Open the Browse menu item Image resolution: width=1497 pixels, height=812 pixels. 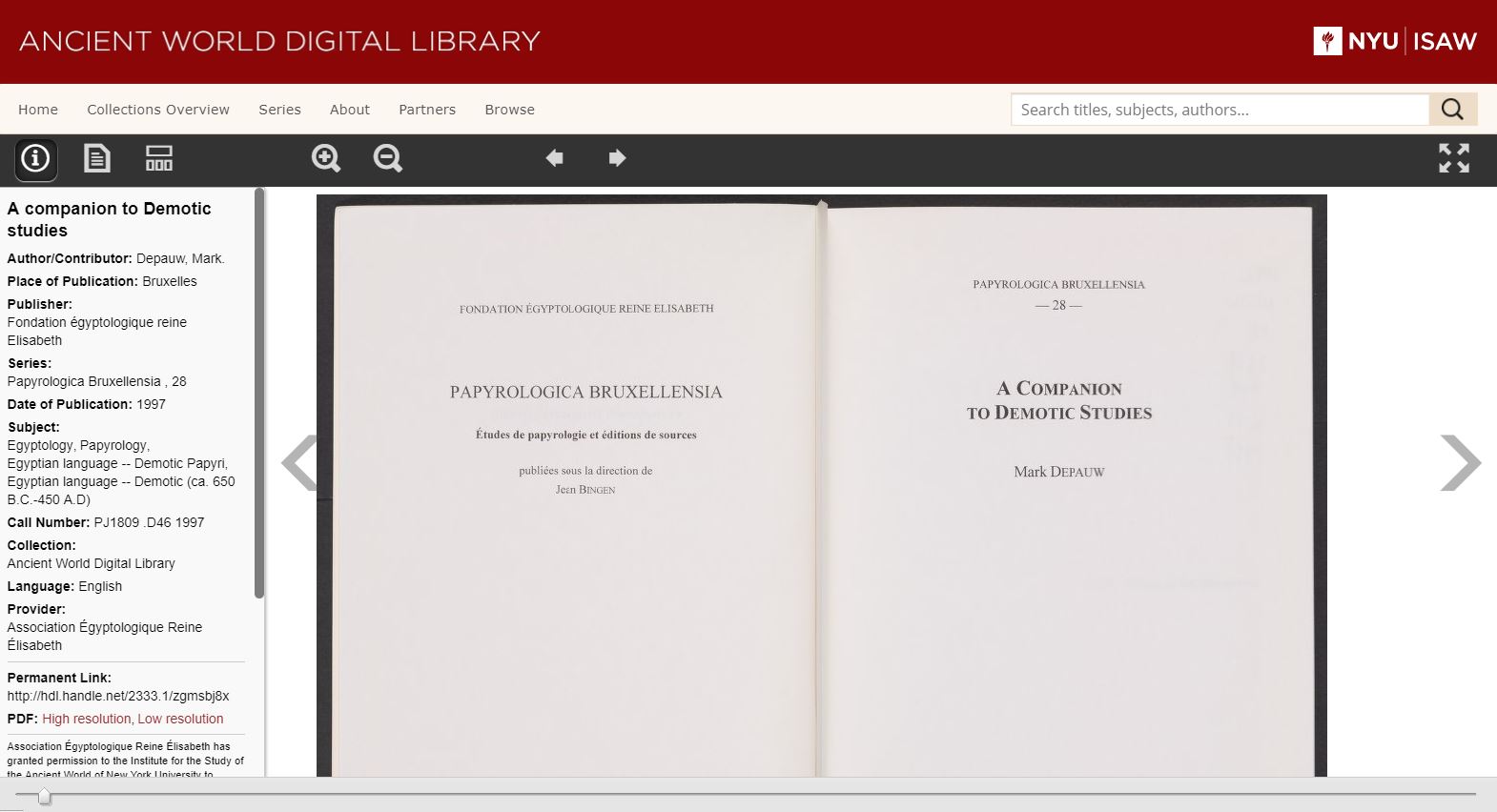pyautogui.click(x=509, y=110)
